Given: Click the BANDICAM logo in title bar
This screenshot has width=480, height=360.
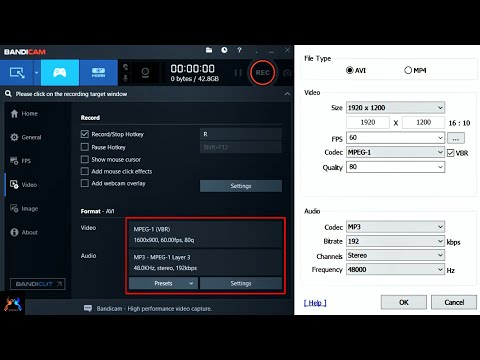Looking at the screenshot, I should (x=25, y=52).
